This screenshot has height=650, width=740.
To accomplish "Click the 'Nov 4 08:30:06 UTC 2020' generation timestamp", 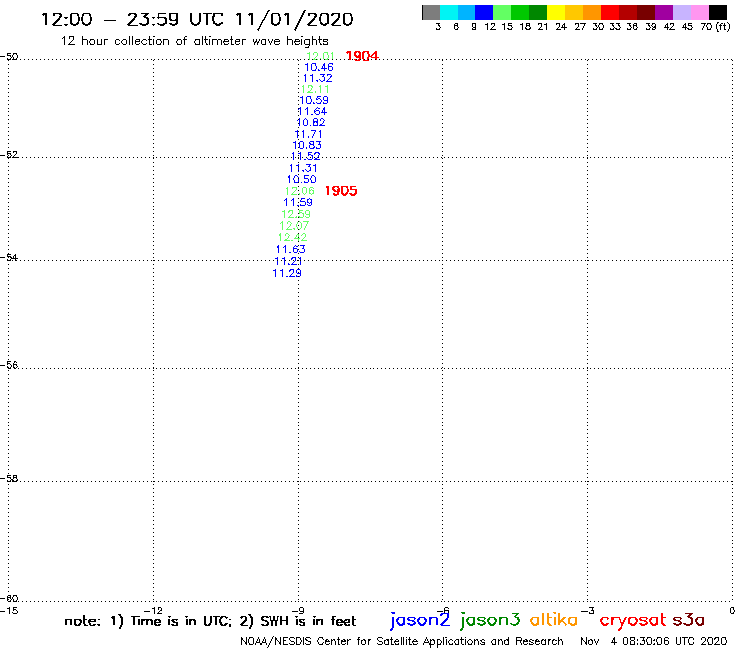I will pyautogui.click(x=654, y=641).
